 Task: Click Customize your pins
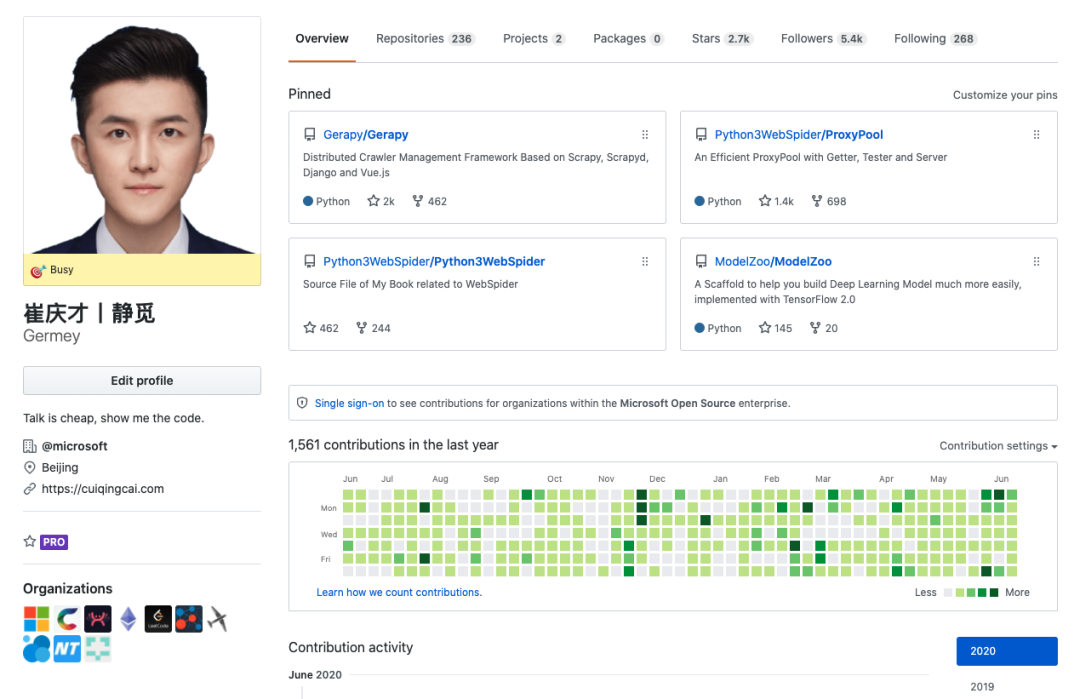1004,95
